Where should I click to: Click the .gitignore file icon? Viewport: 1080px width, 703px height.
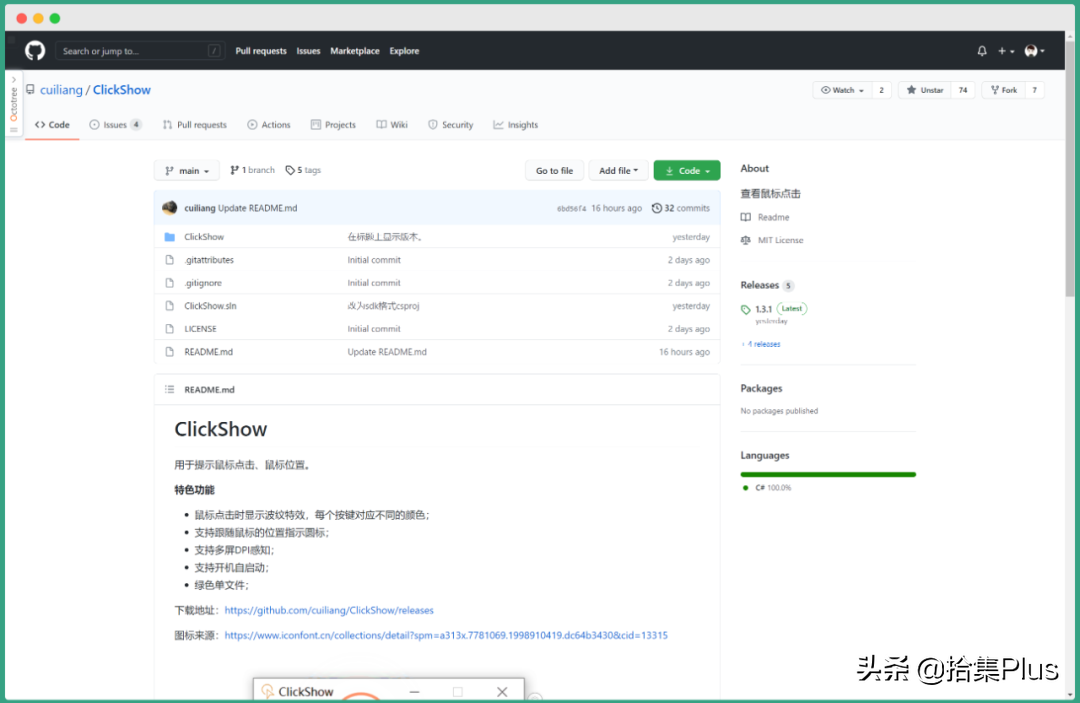[169, 283]
